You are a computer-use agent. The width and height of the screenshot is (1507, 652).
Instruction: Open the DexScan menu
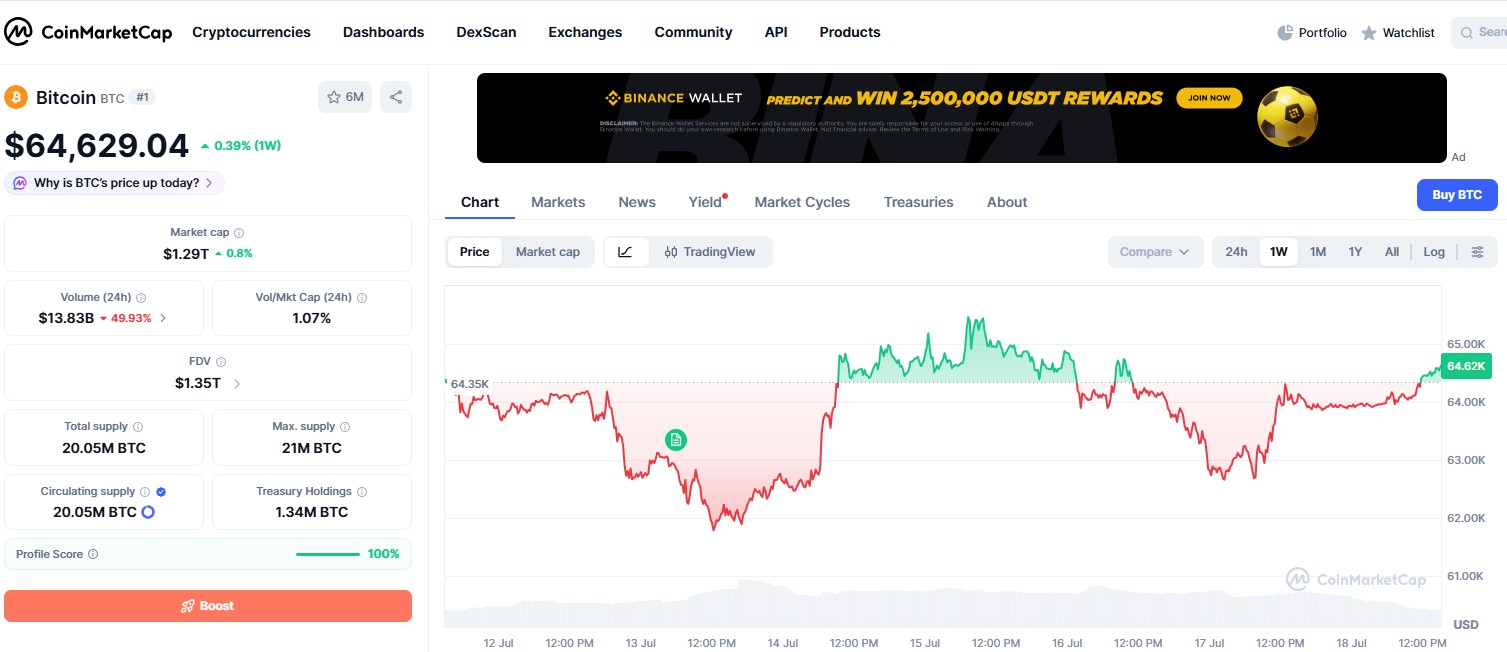pyautogui.click(x=486, y=32)
